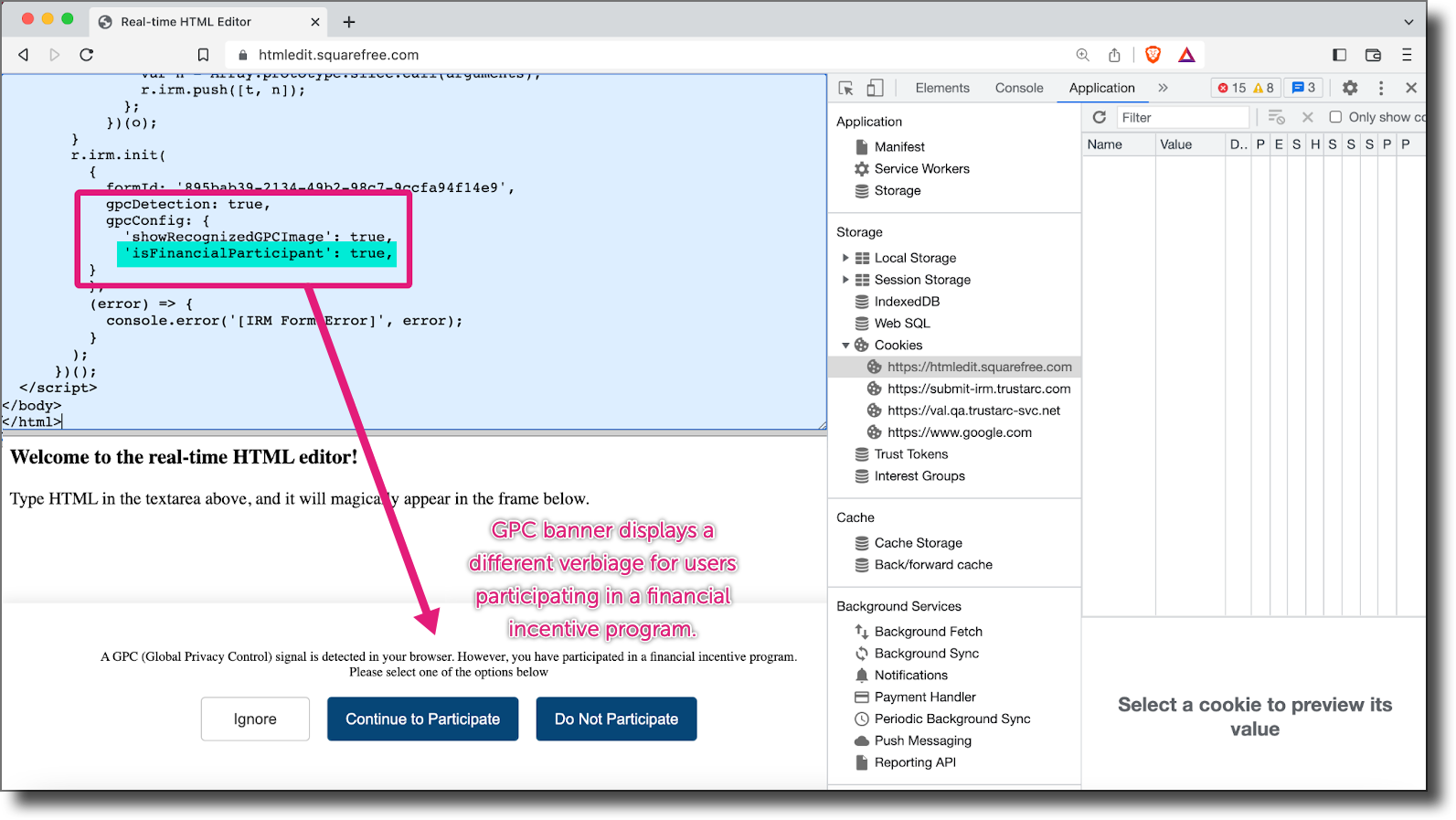Activate the DevTools inspect element picker
Screen dimensions: 1456x820
(845, 88)
